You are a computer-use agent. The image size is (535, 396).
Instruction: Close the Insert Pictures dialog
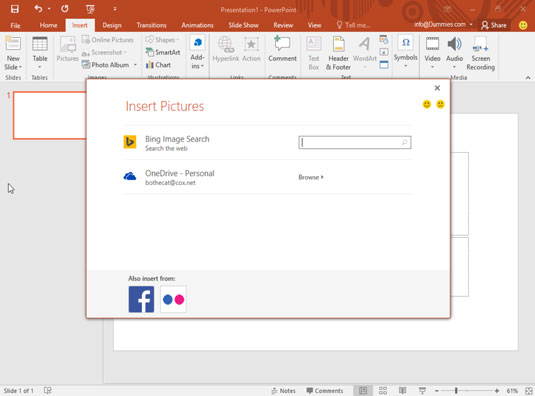437,88
